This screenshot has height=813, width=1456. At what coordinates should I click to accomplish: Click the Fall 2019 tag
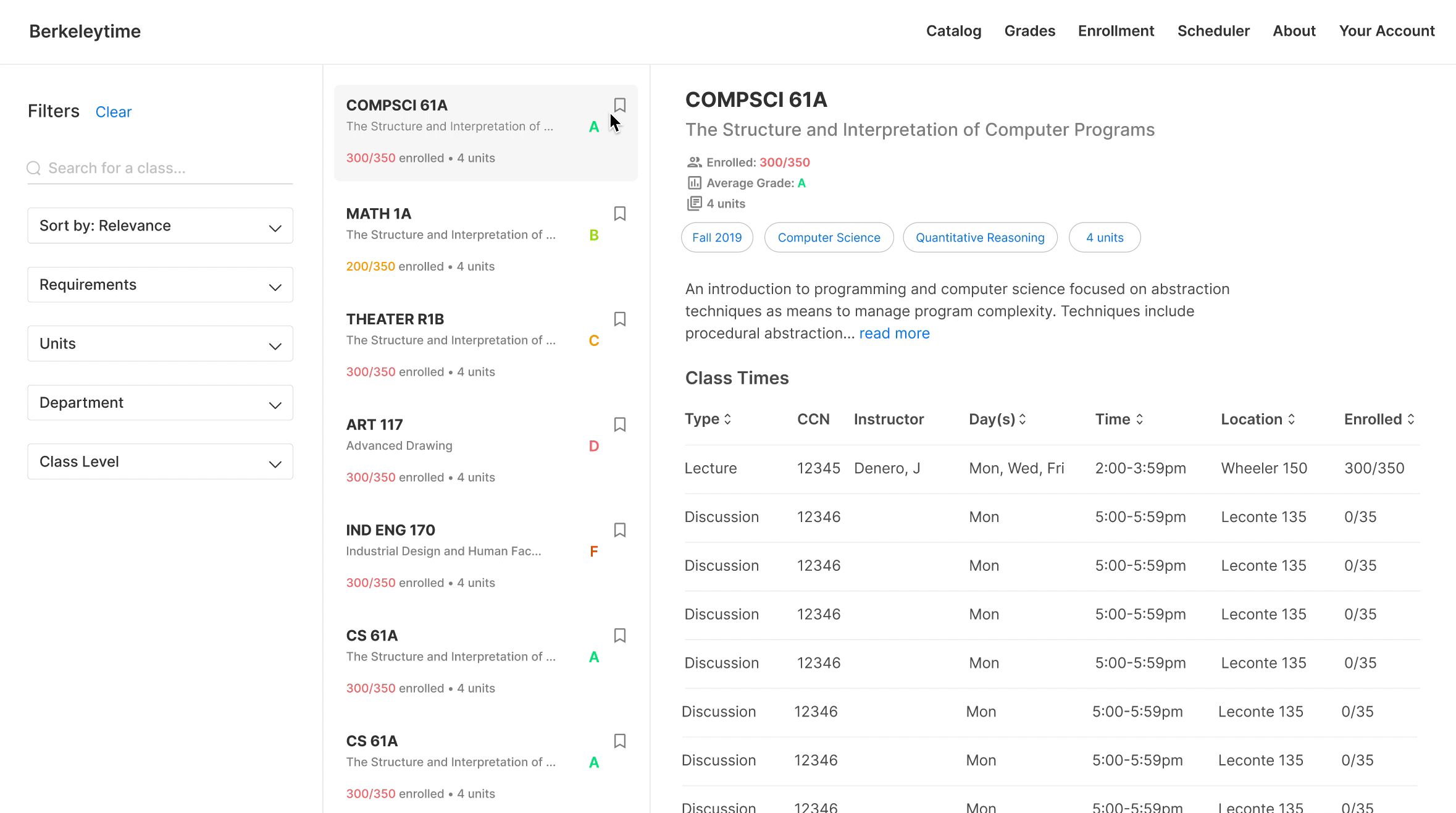717,237
